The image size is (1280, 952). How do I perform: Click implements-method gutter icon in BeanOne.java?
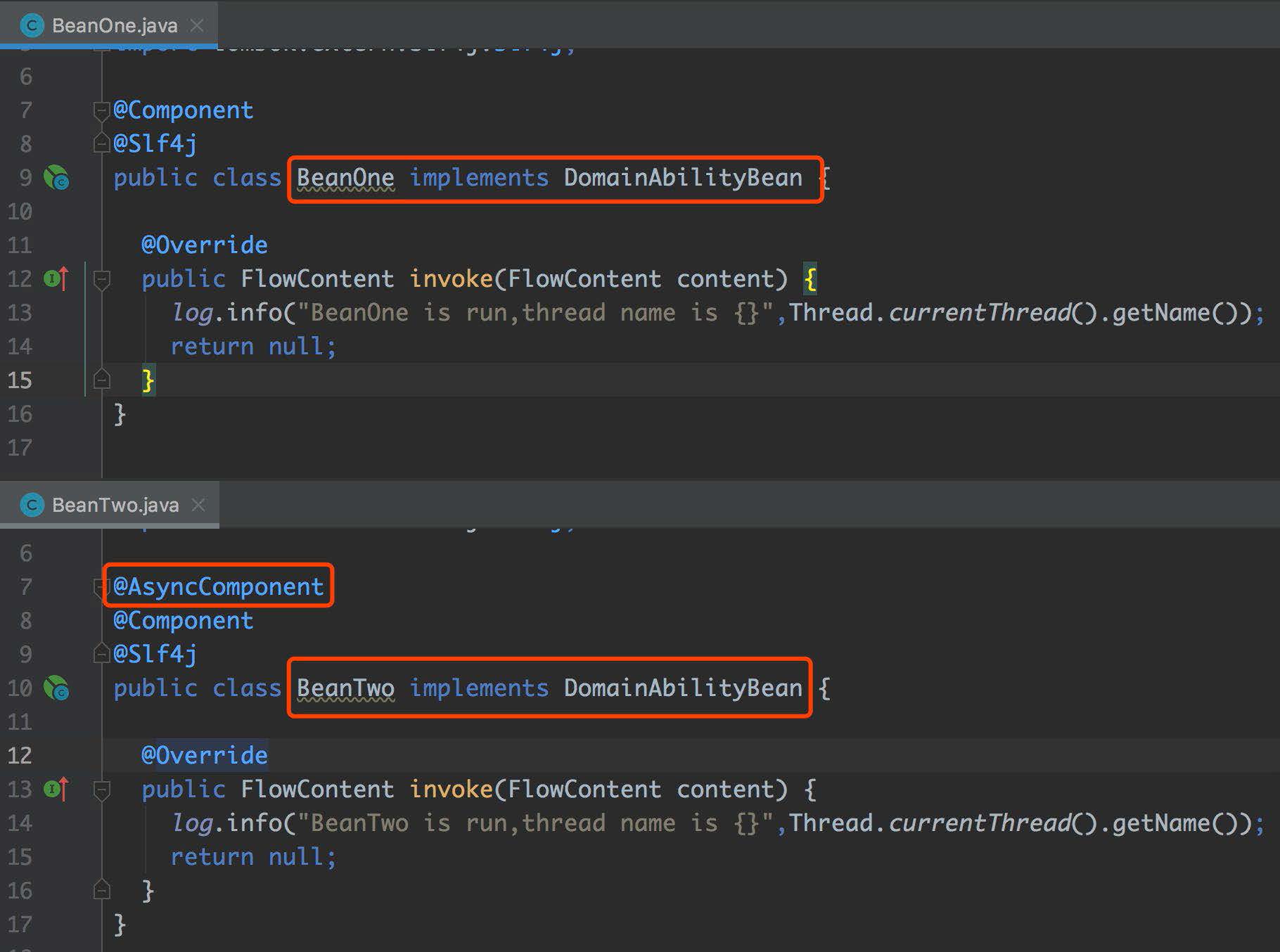coord(56,279)
